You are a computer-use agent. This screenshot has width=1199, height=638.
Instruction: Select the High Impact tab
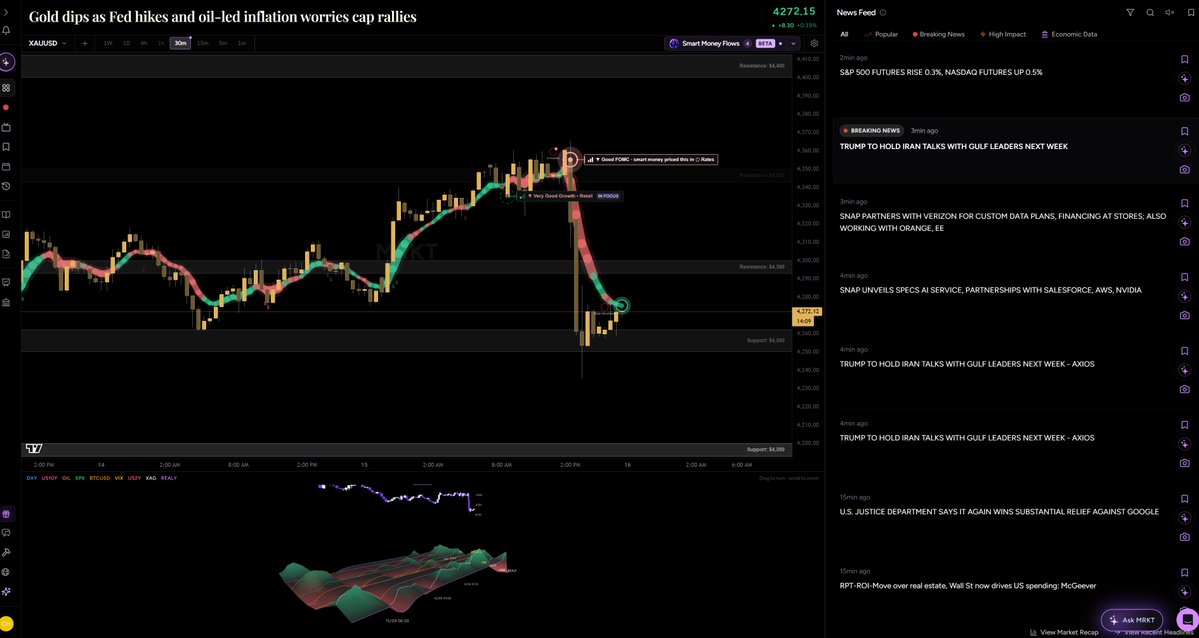point(1002,34)
